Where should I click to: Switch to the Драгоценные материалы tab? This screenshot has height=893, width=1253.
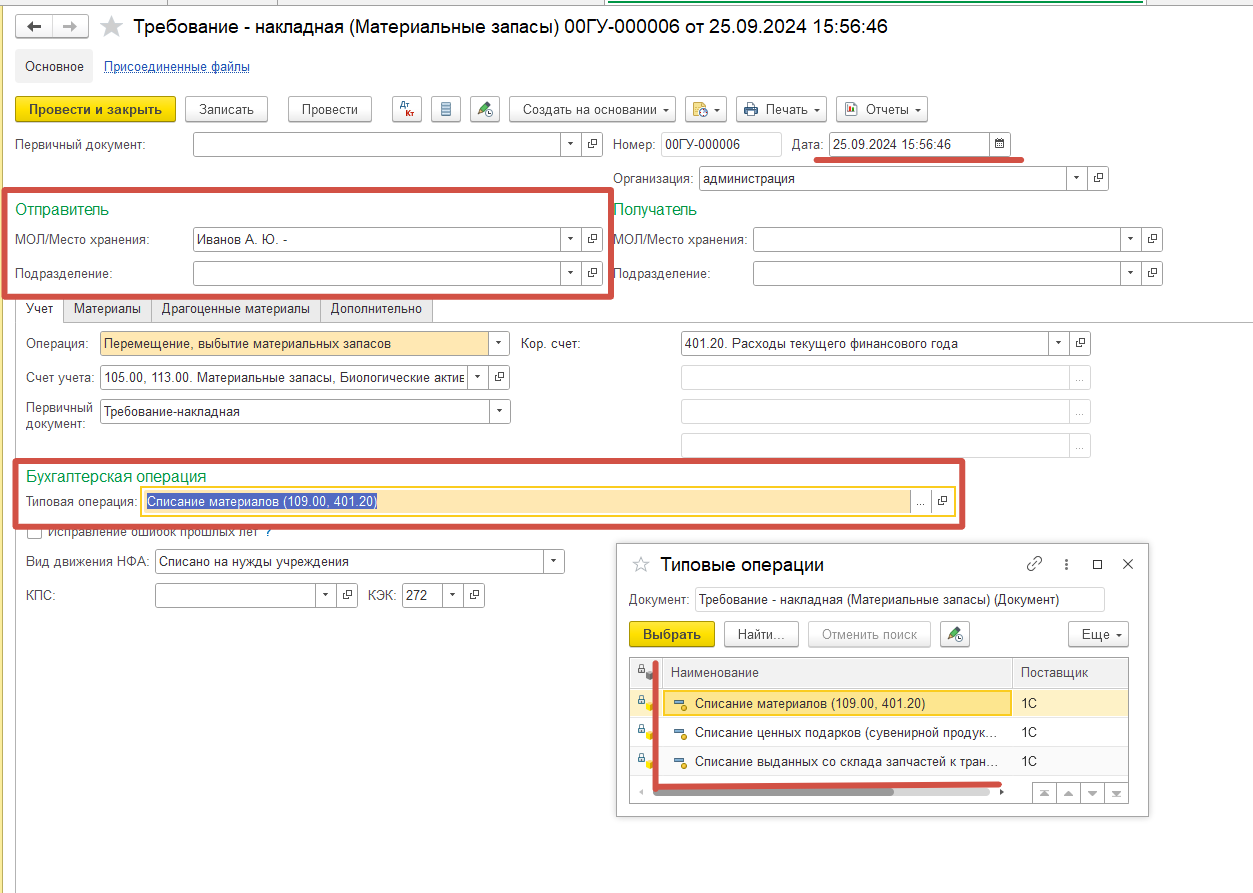[x=236, y=309]
